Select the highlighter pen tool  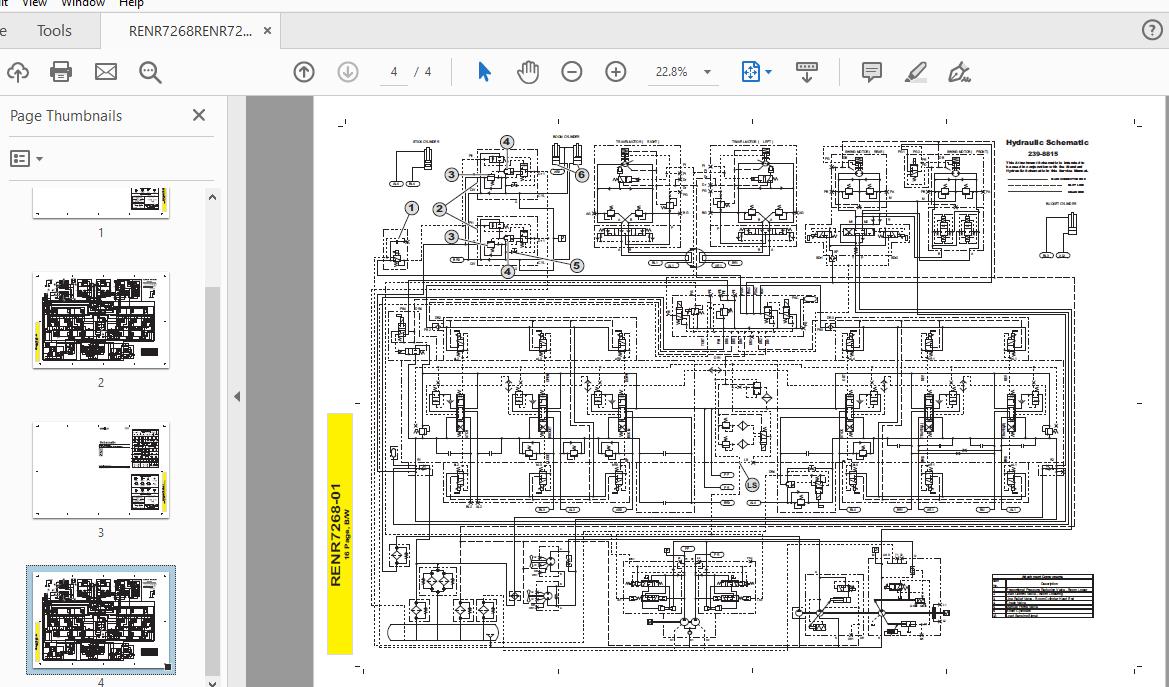[x=916, y=72]
